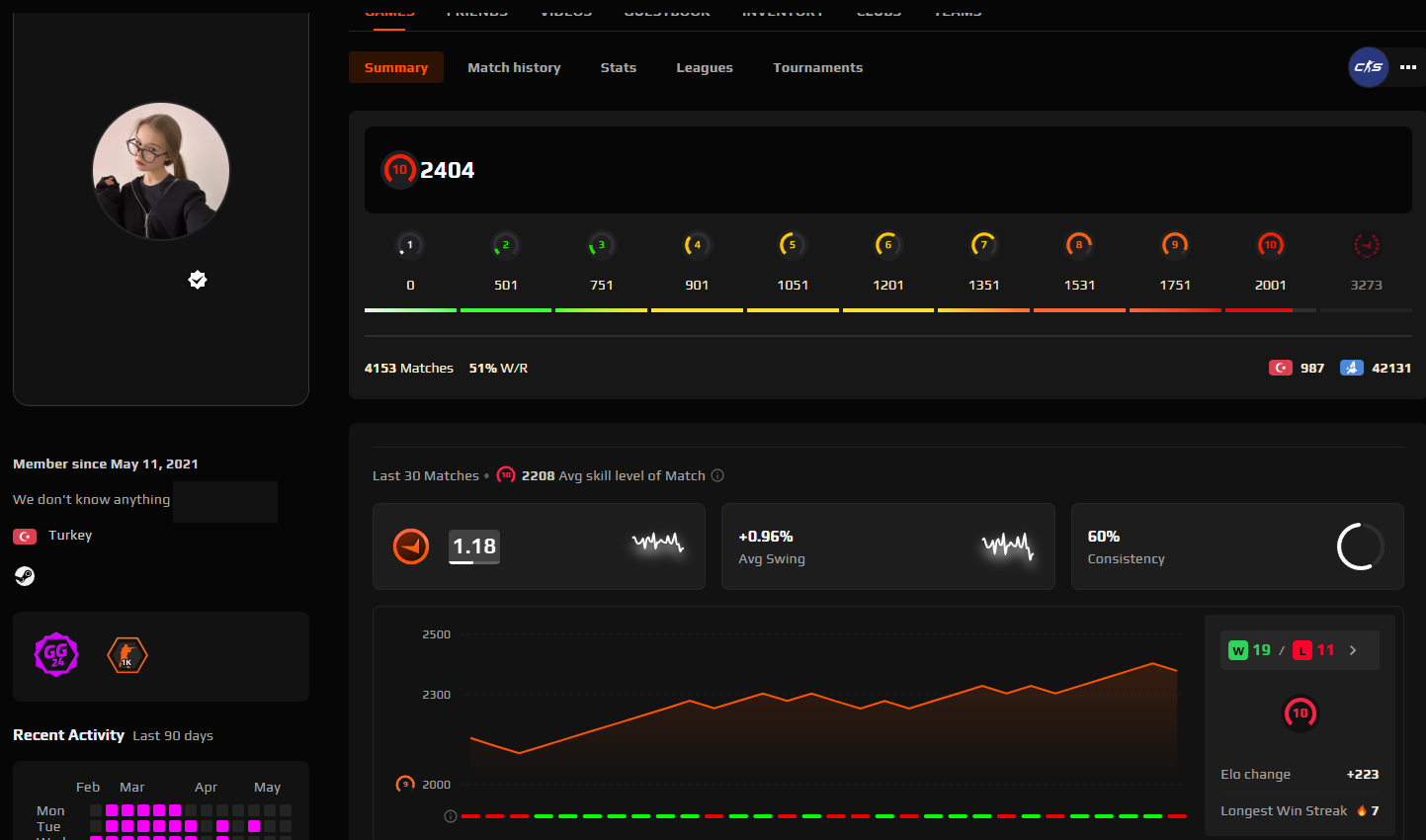Click the challenger rank icon above 3273
The image size is (1426, 840).
(x=1367, y=245)
